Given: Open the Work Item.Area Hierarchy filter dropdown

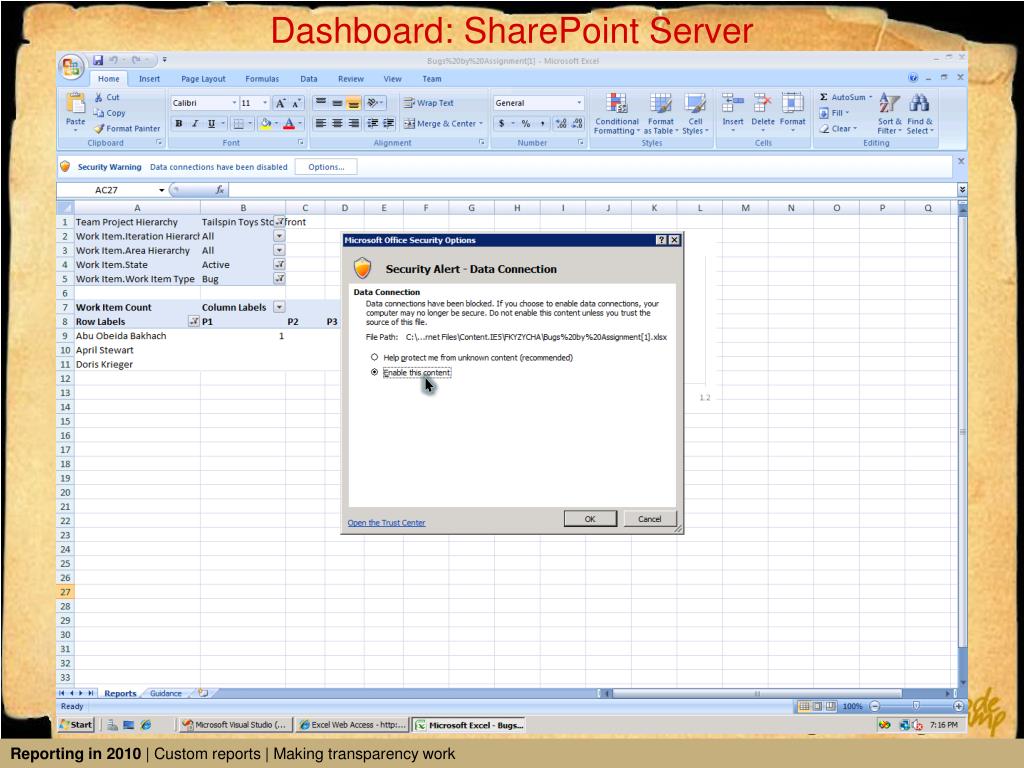Looking at the screenshot, I should [x=279, y=250].
